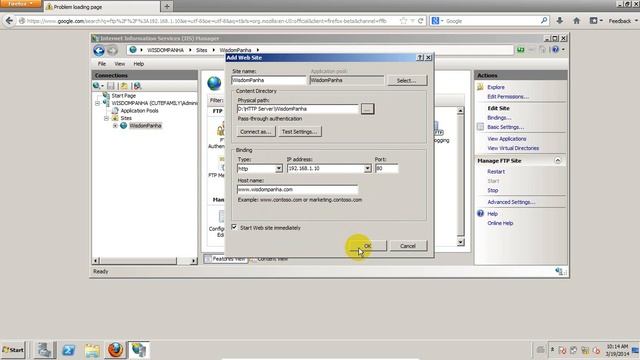Collapse the Sites tree node
Image resolution: width=640 pixels, height=360 pixels.
pos(106,118)
